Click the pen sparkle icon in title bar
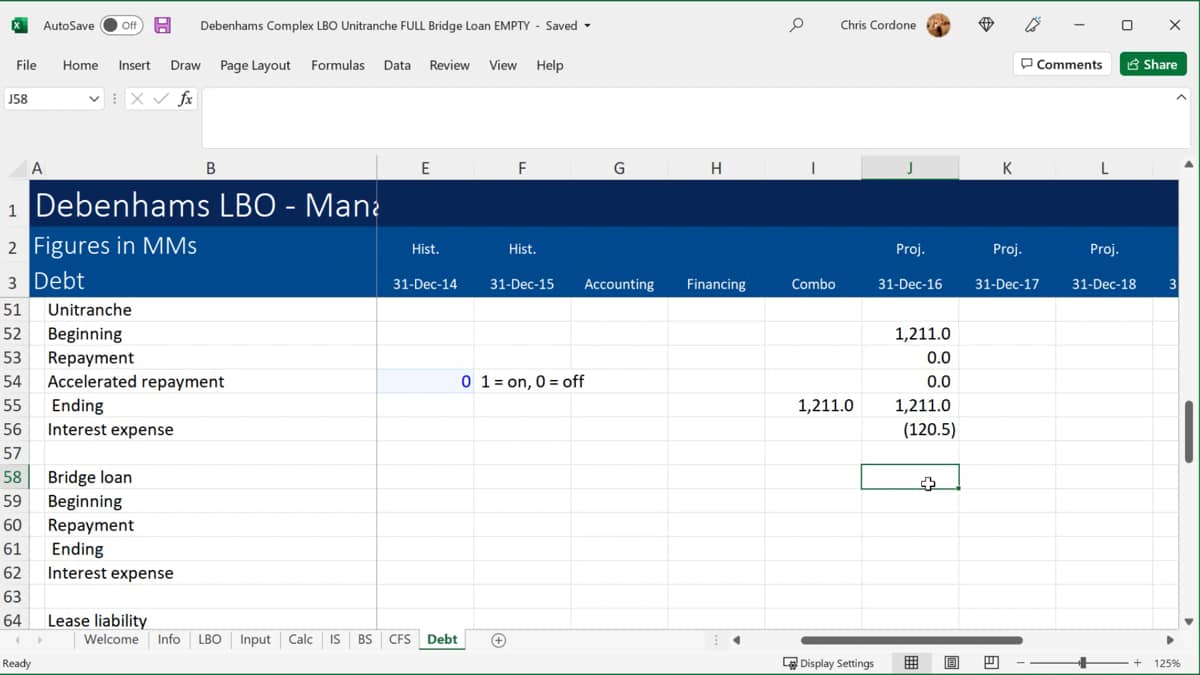The image size is (1200, 675). point(1033,25)
